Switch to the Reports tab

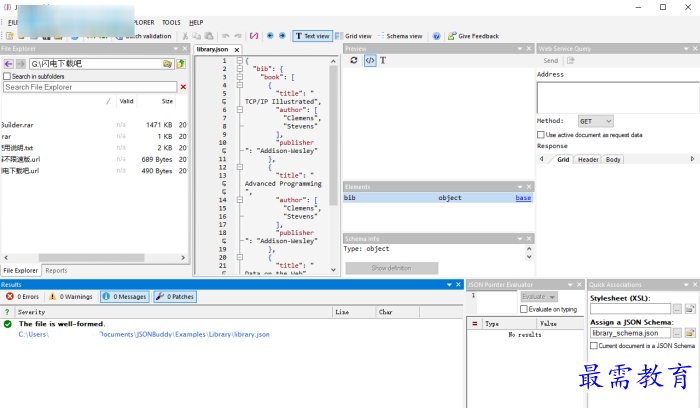point(56,271)
